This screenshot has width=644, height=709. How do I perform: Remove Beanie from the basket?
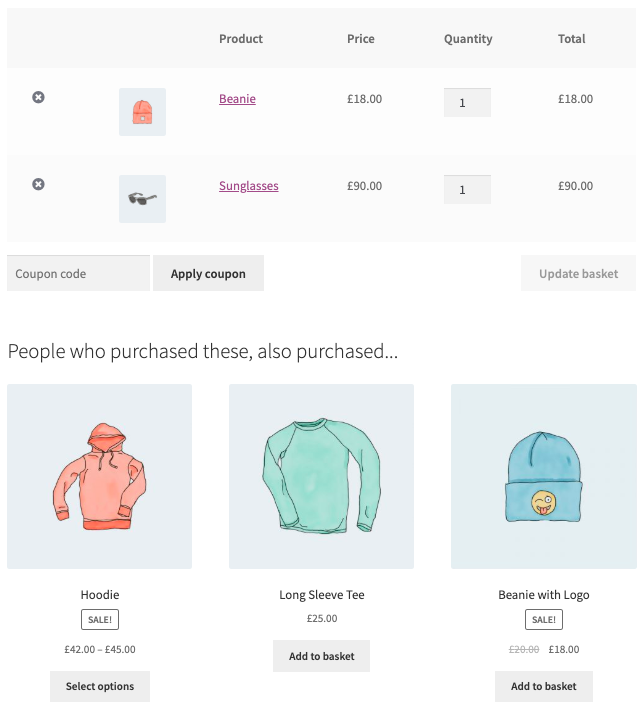(x=38, y=97)
